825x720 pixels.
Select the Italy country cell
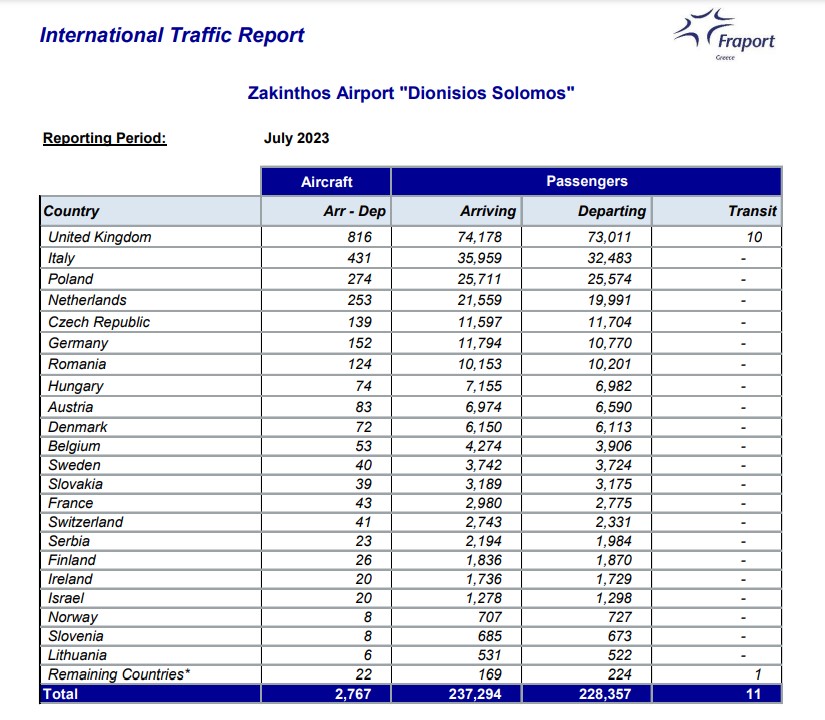point(150,258)
